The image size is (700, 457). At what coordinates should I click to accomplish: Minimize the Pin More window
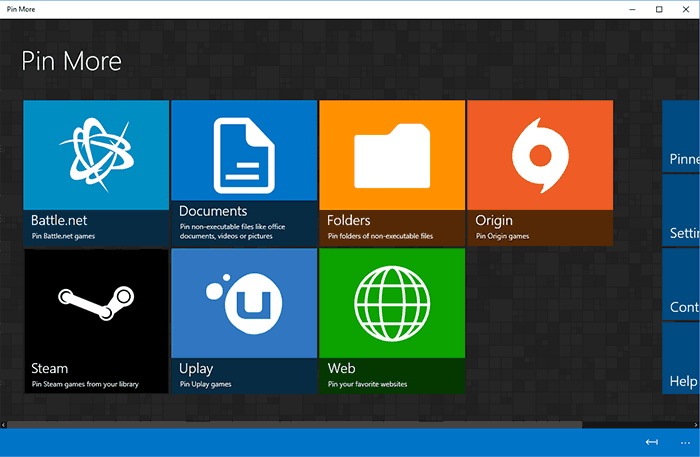[x=632, y=9]
